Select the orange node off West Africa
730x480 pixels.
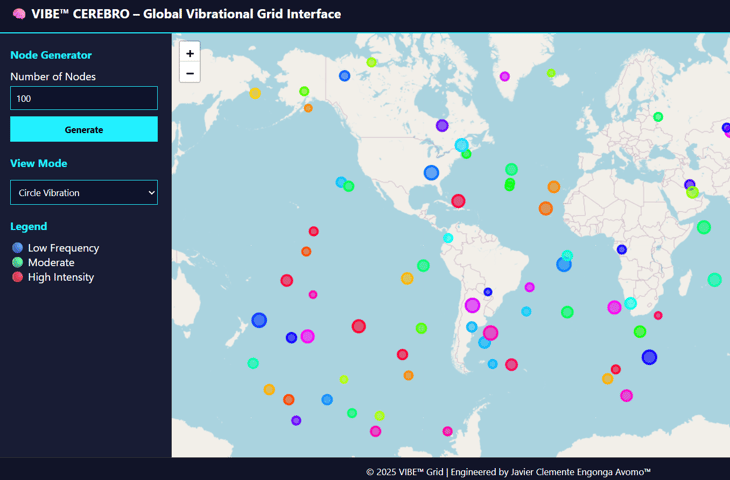(546, 208)
